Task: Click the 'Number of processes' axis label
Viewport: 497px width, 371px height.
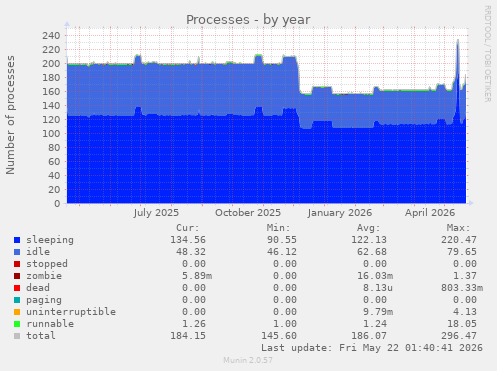Action: 10,115
